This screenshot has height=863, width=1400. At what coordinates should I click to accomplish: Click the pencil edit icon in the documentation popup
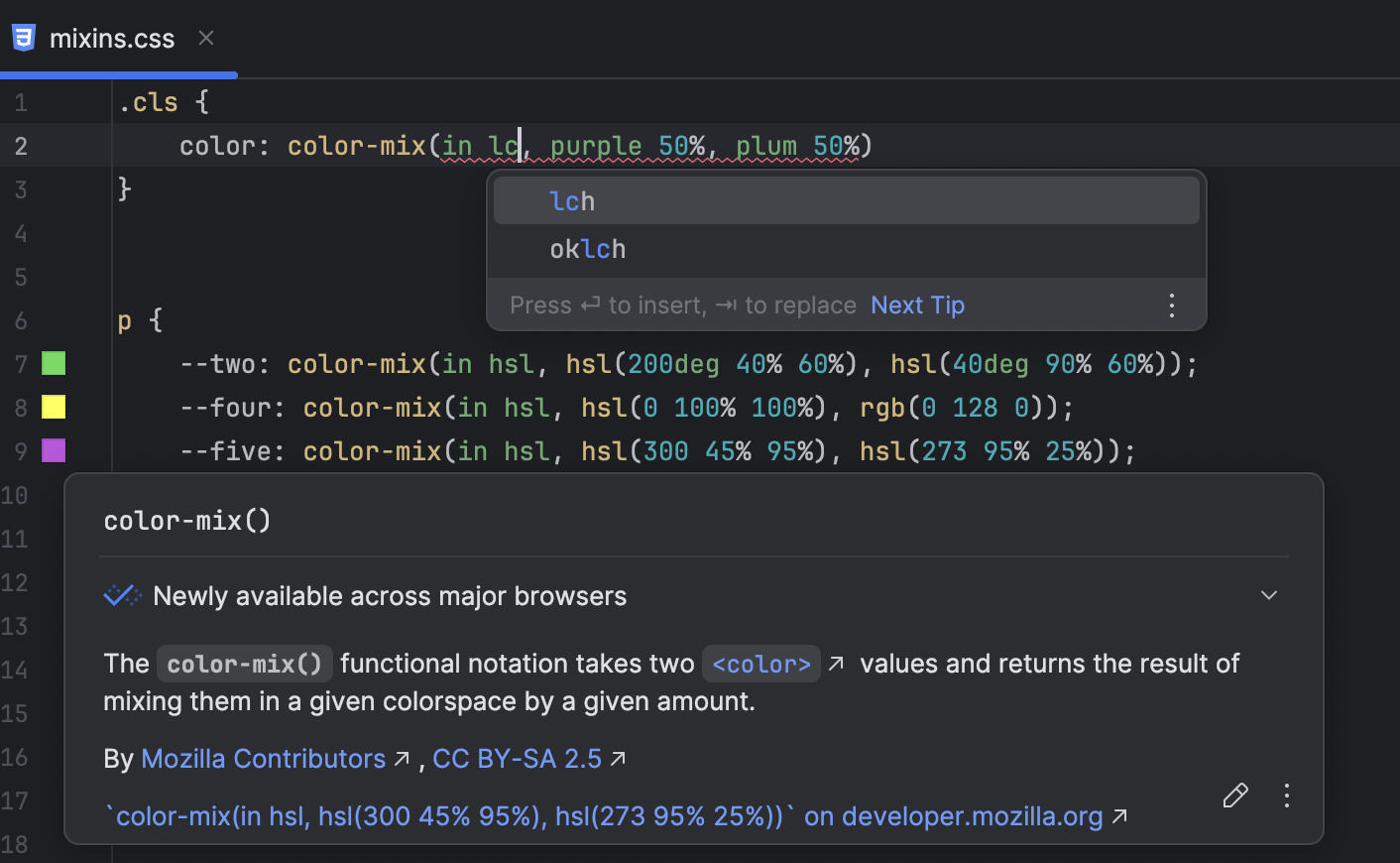(1235, 796)
